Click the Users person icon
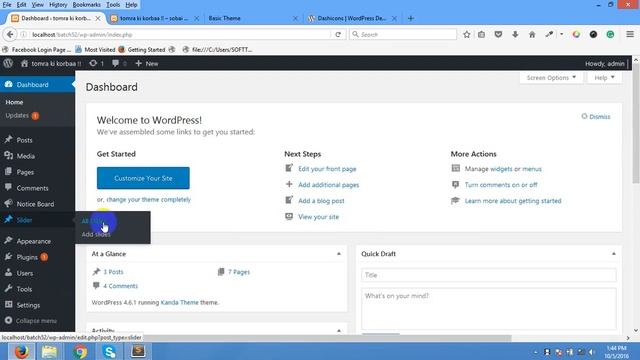 tap(9, 273)
